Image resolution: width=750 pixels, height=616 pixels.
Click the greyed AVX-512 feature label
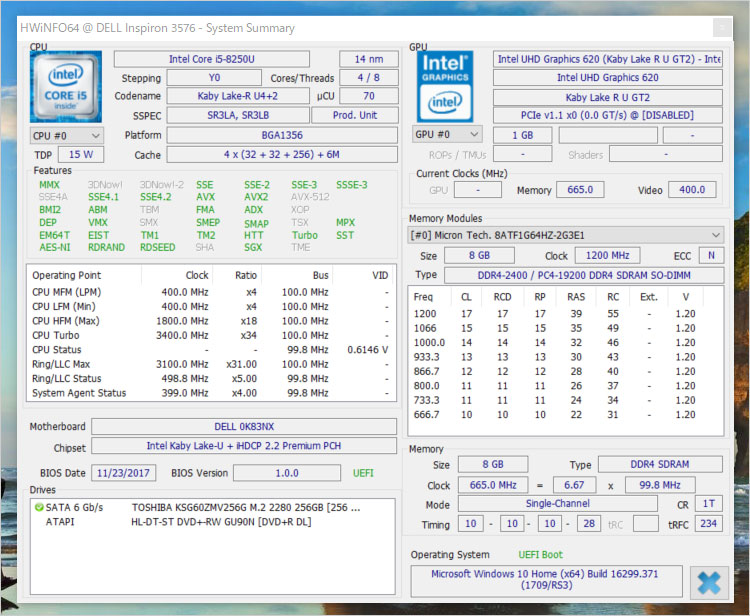[x=310, y=197]
